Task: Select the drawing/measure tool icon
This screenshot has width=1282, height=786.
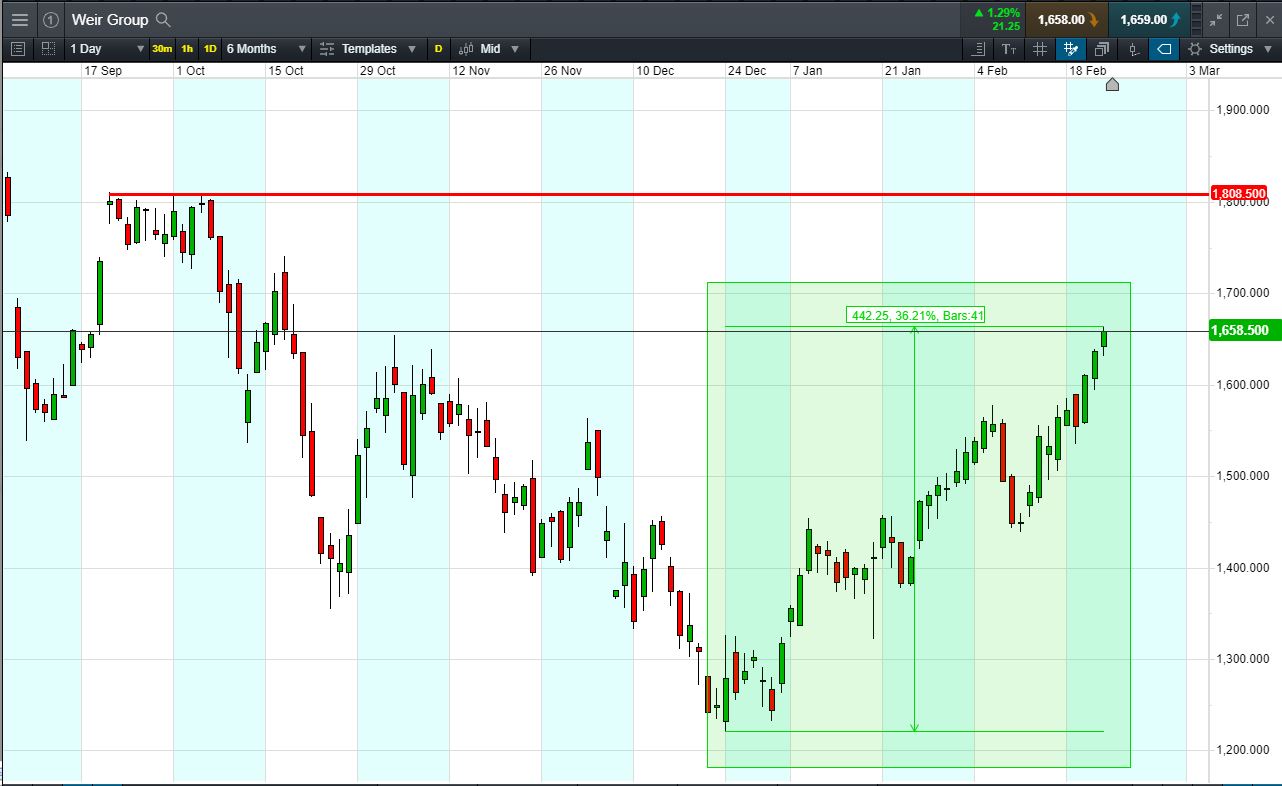Action: (1070, 49)
